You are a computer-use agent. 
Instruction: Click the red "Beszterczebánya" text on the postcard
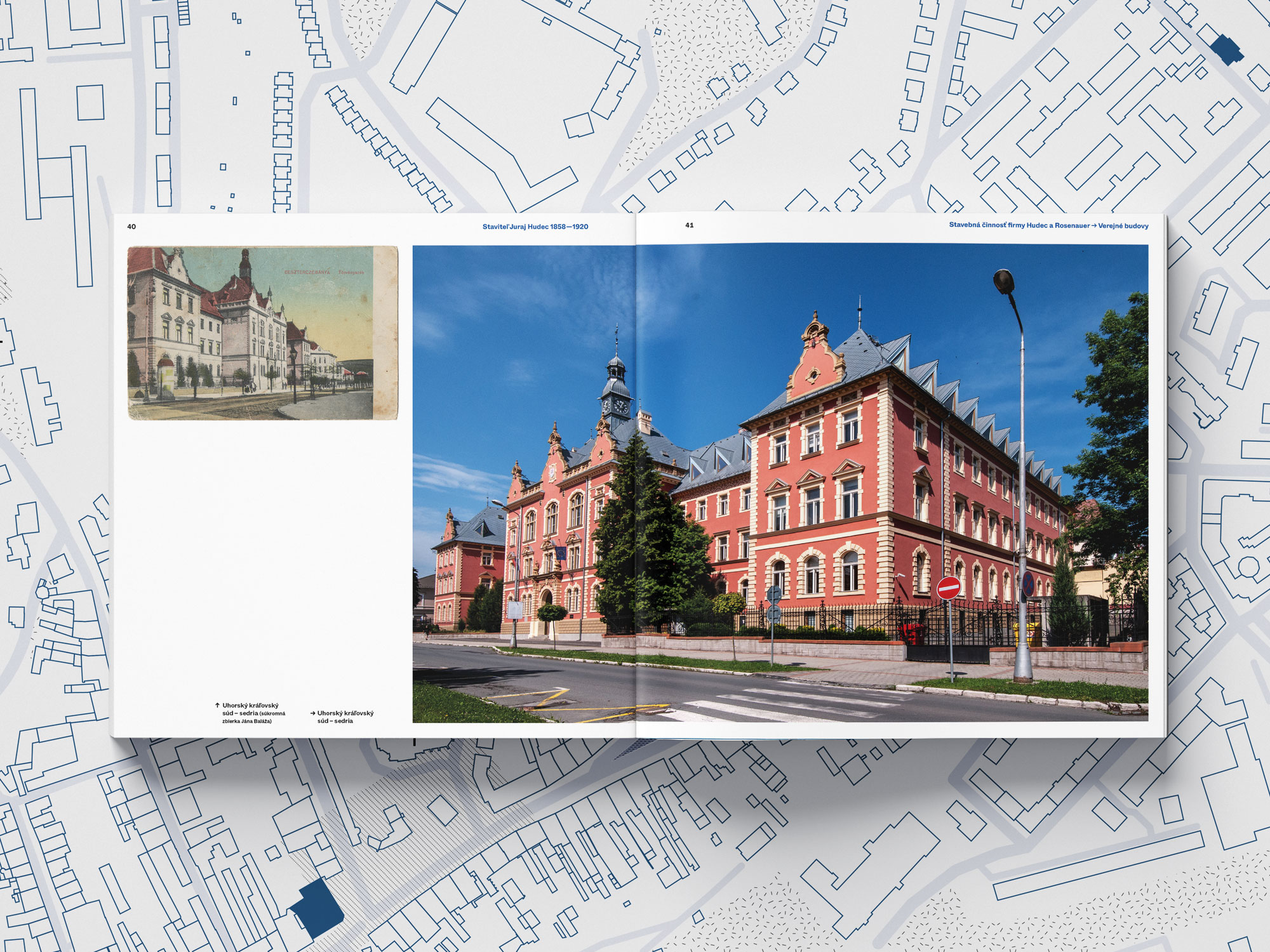tap(307, 272)
